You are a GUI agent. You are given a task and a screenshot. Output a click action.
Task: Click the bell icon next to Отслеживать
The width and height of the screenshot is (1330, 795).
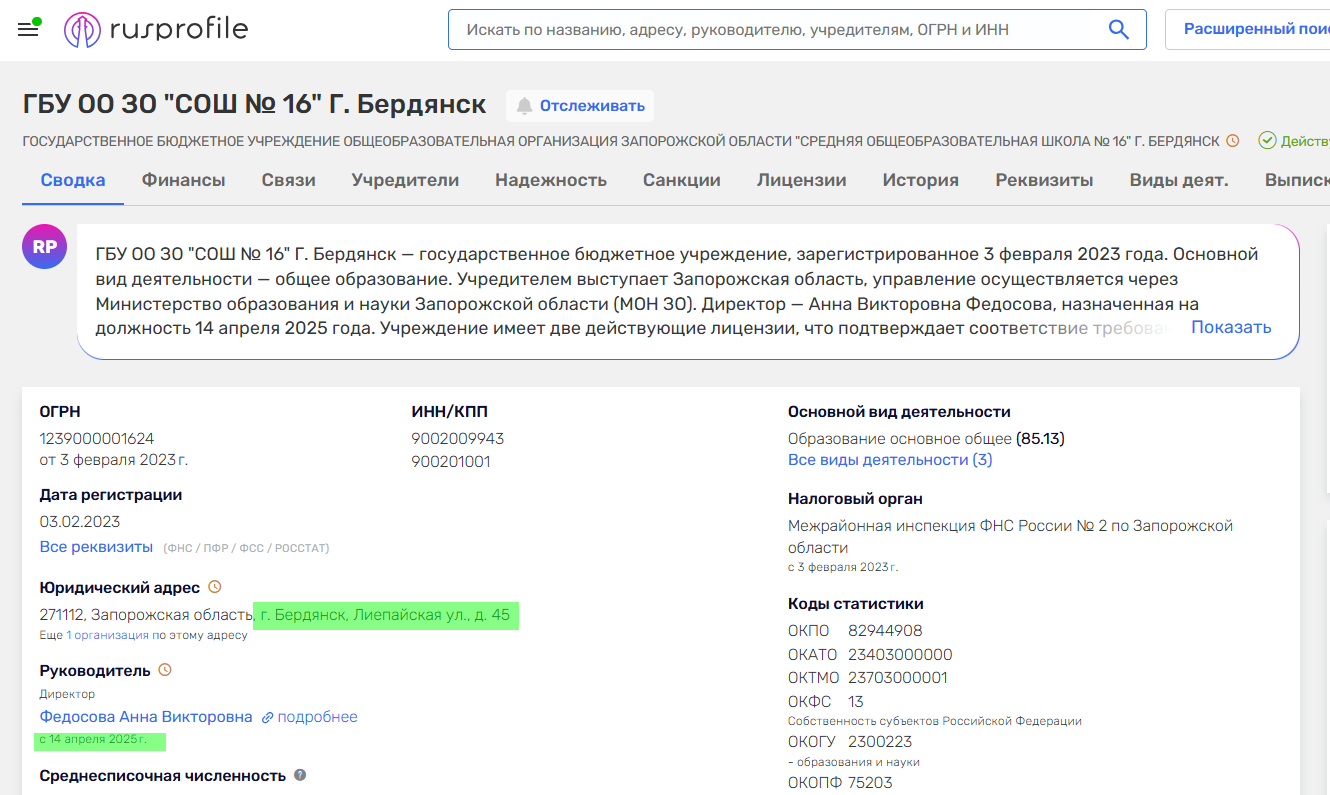pos(524,105)
